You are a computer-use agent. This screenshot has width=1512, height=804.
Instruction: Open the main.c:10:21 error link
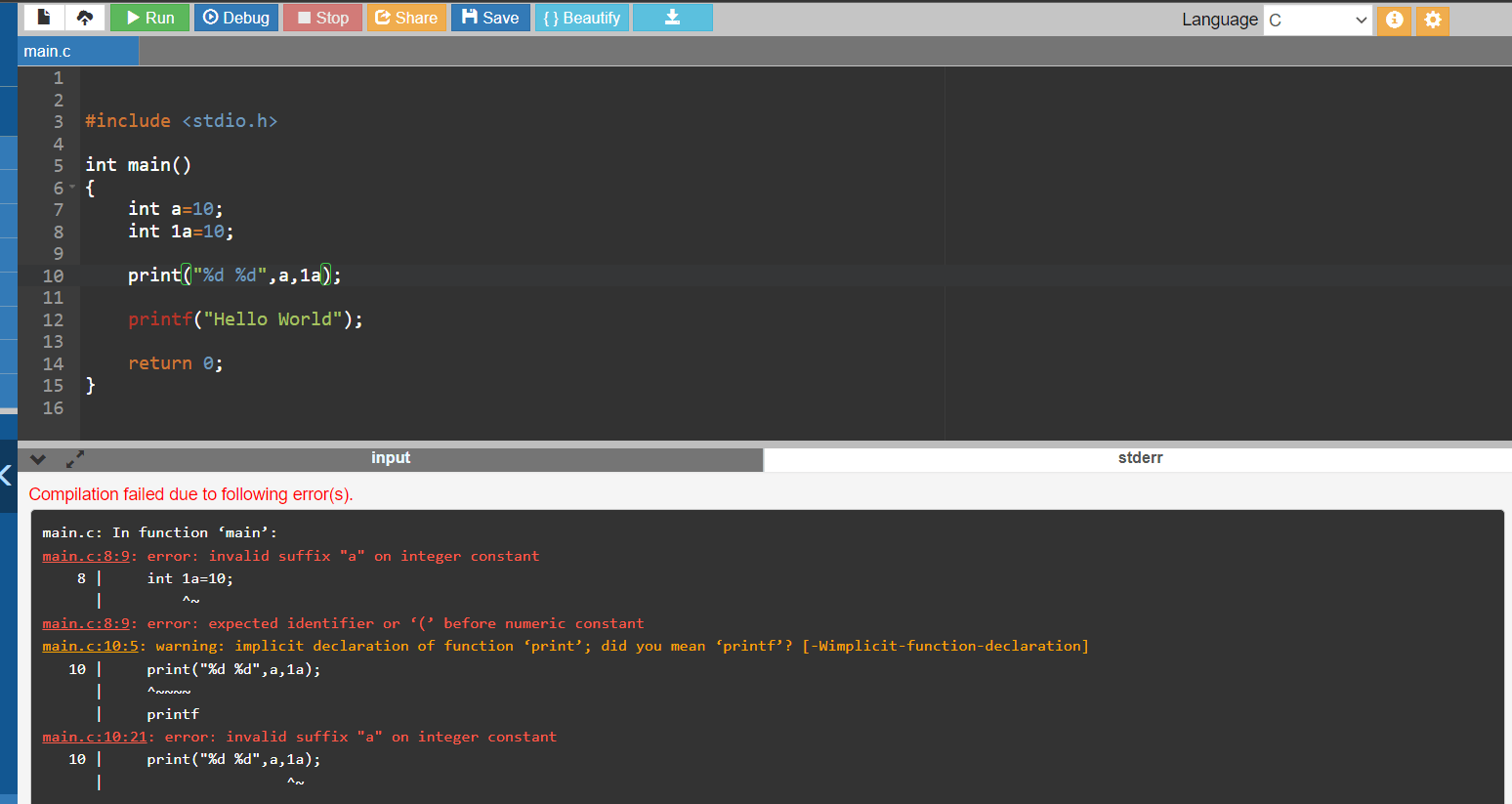pyautogui.click(x=95, y=737)
